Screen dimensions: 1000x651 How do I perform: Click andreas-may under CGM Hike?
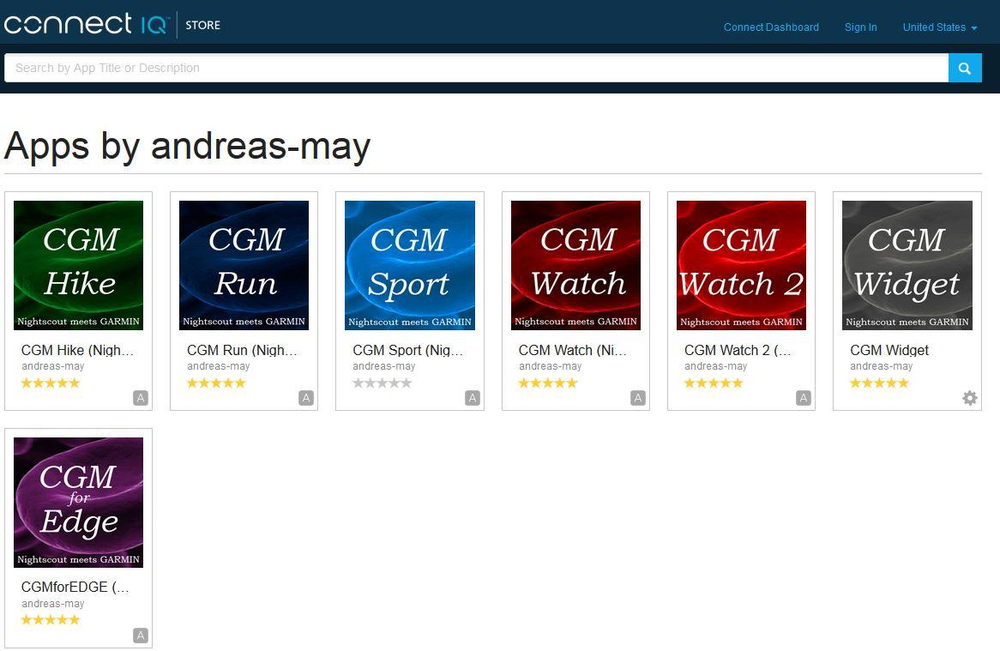pyautogui.click(x=53, y=366)
